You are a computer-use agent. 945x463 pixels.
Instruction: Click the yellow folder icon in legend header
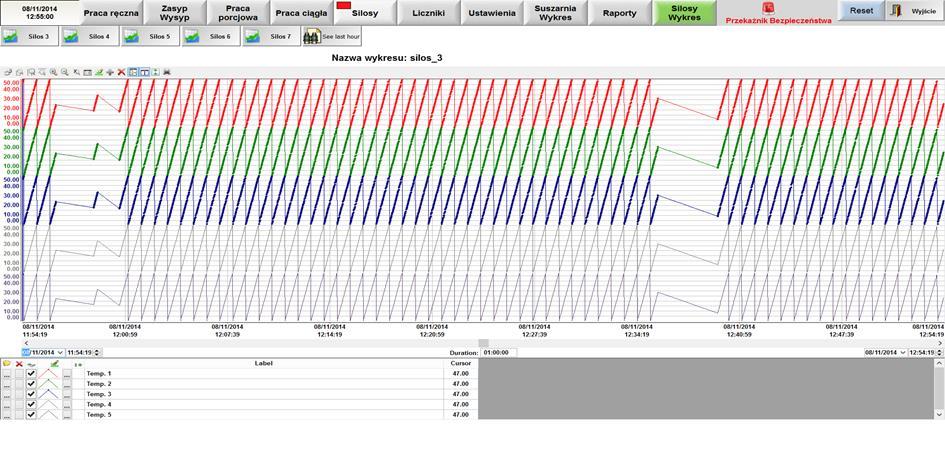[x=7, y=364]
